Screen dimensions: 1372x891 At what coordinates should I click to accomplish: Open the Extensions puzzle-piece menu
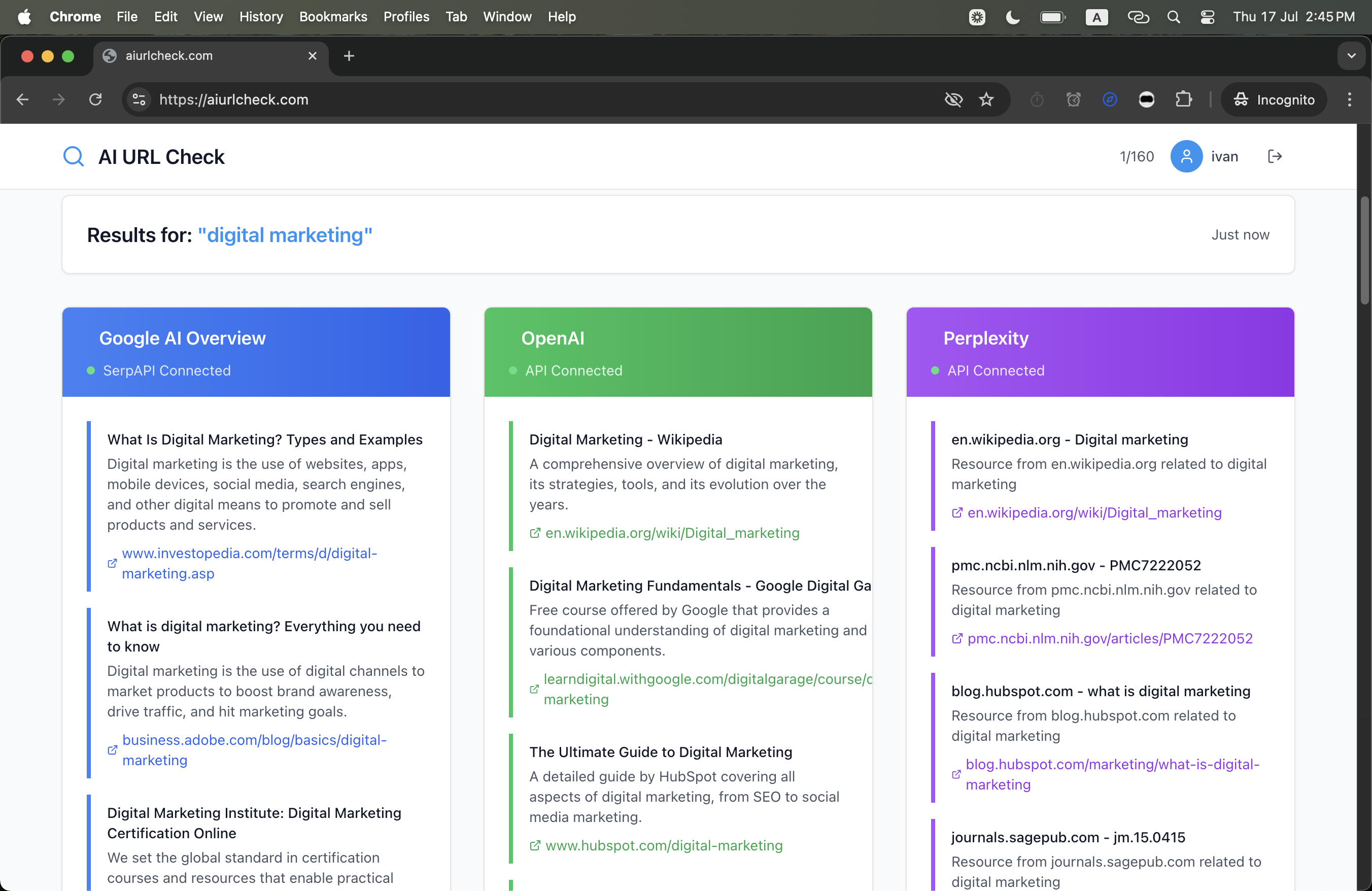(x=1183, y=99)
